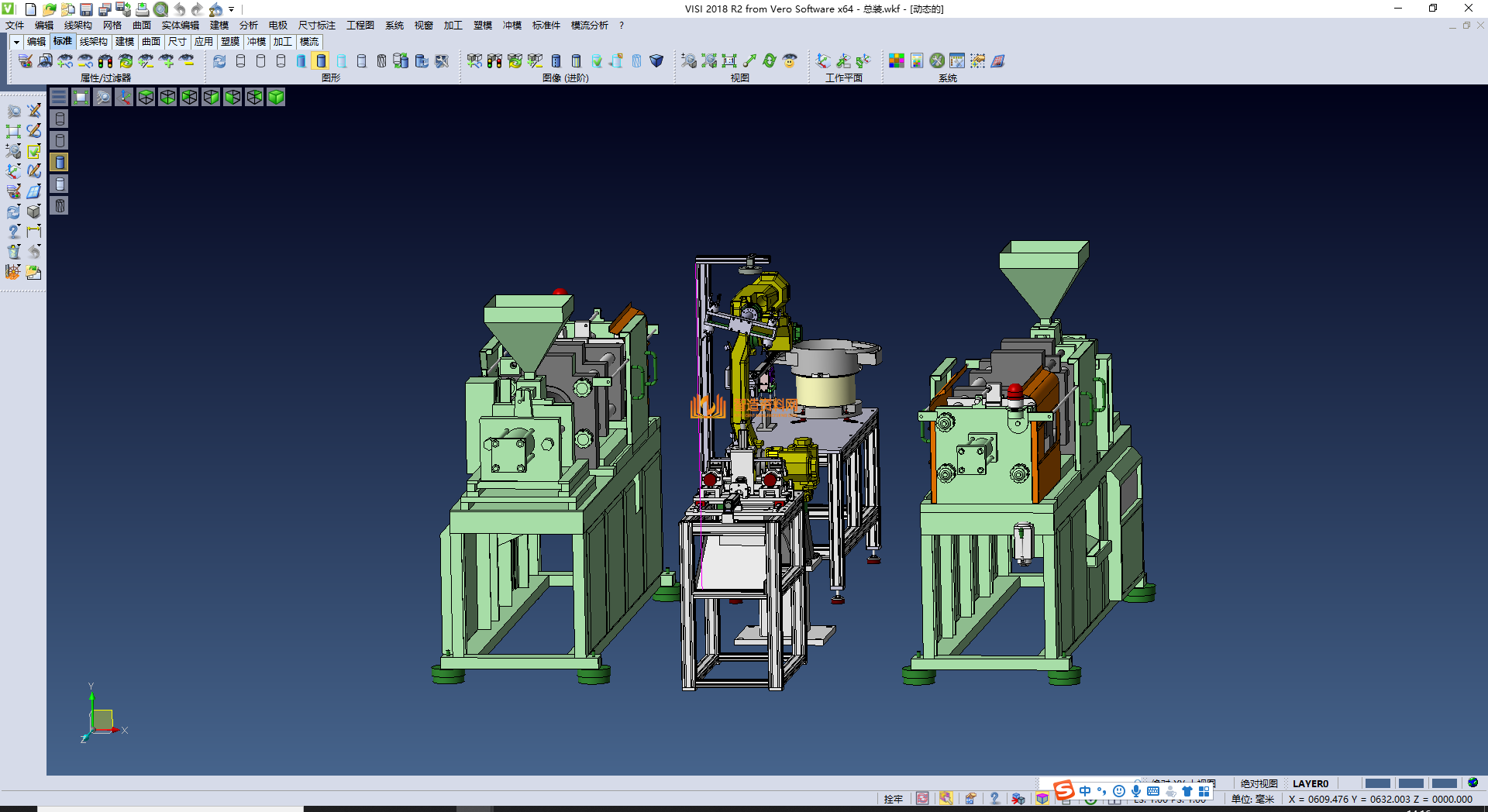The height and width of the screenshot is (812, 1488).
Task: Toggle the highlighted shaded cylinder display mode
Action: pos(321,60)
